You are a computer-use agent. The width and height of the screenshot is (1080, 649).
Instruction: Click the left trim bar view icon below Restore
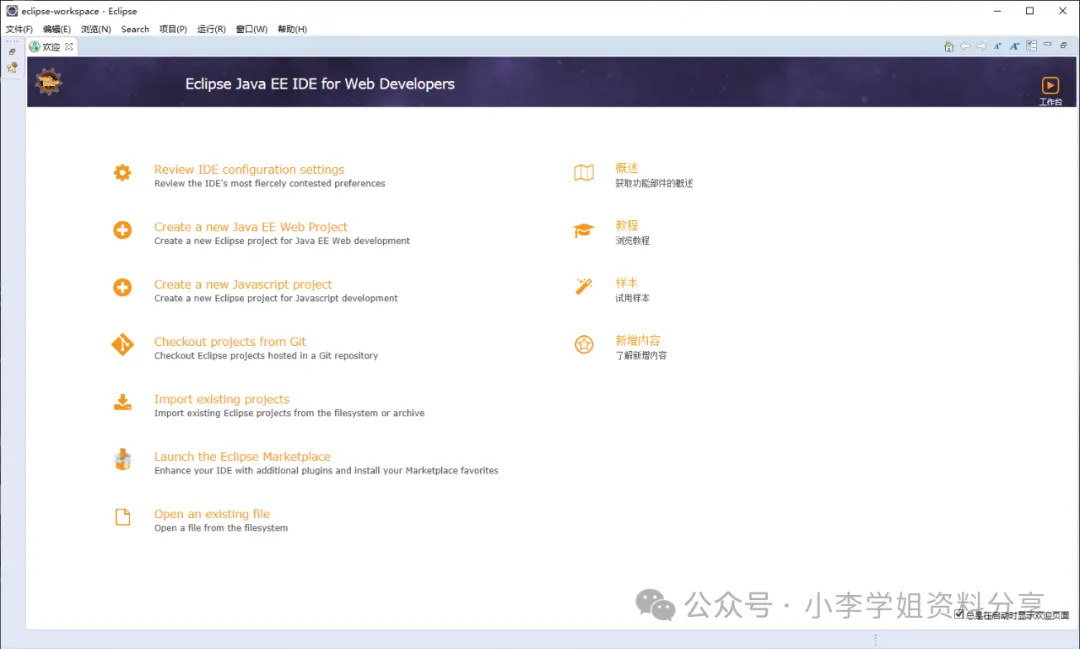pyautogui.click(x=12, y=67)
